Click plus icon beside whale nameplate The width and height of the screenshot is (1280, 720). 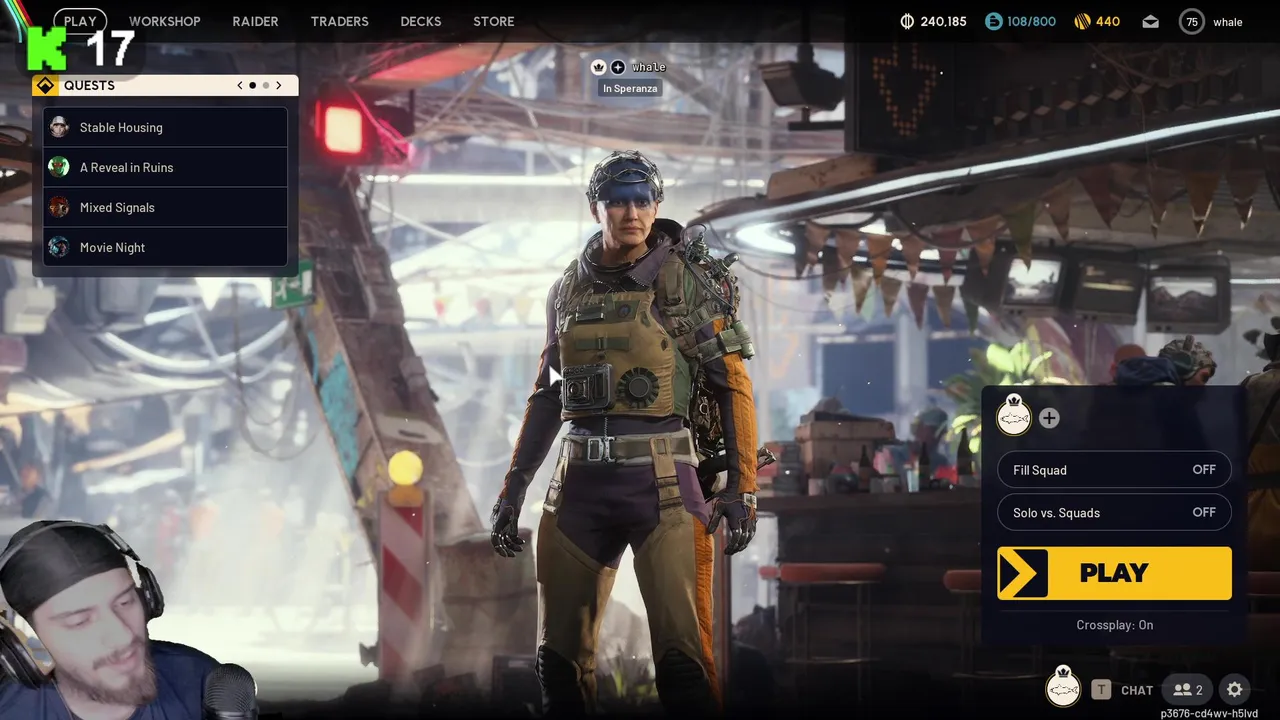click(x=618, y=67)
